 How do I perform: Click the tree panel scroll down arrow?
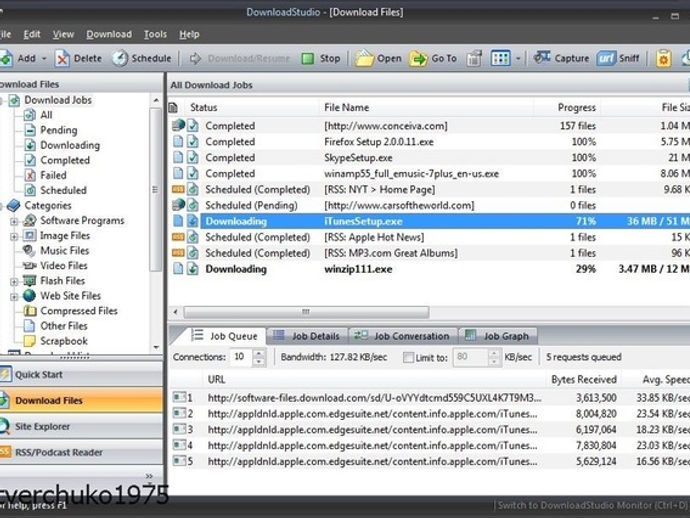pyautogui.click(x=156, y=348)
